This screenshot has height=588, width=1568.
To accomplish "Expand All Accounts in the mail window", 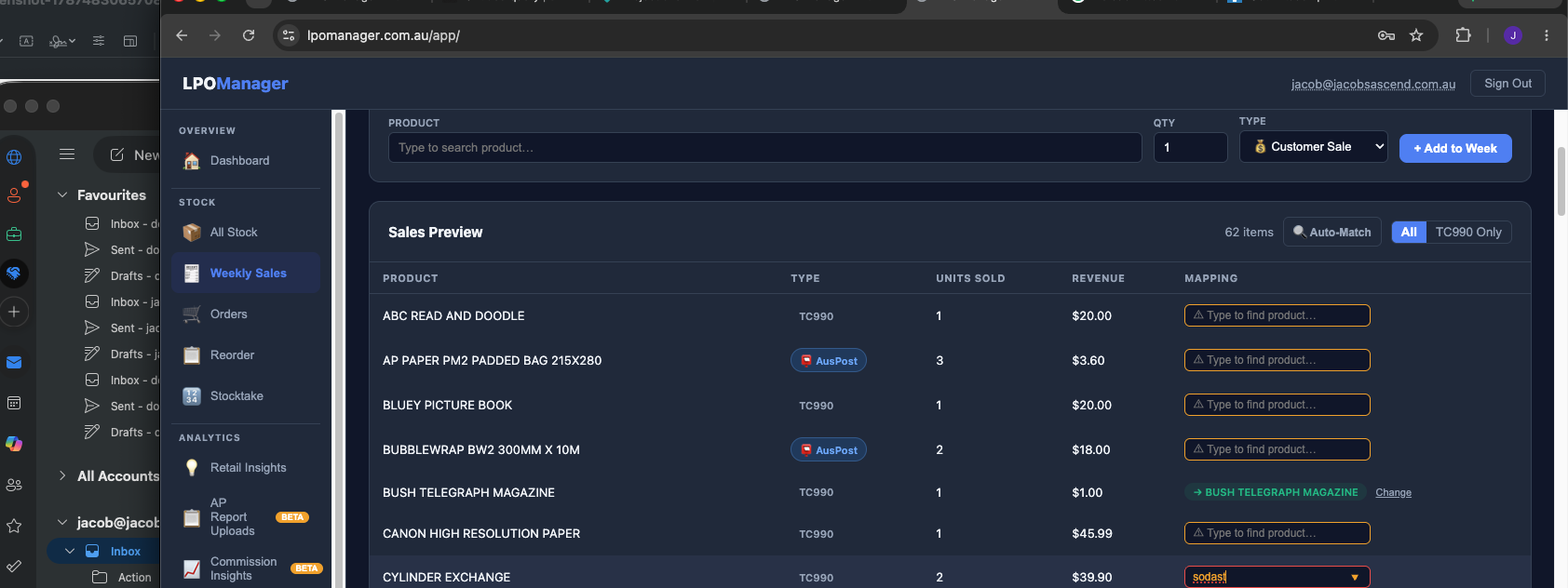I will (62, 475).
